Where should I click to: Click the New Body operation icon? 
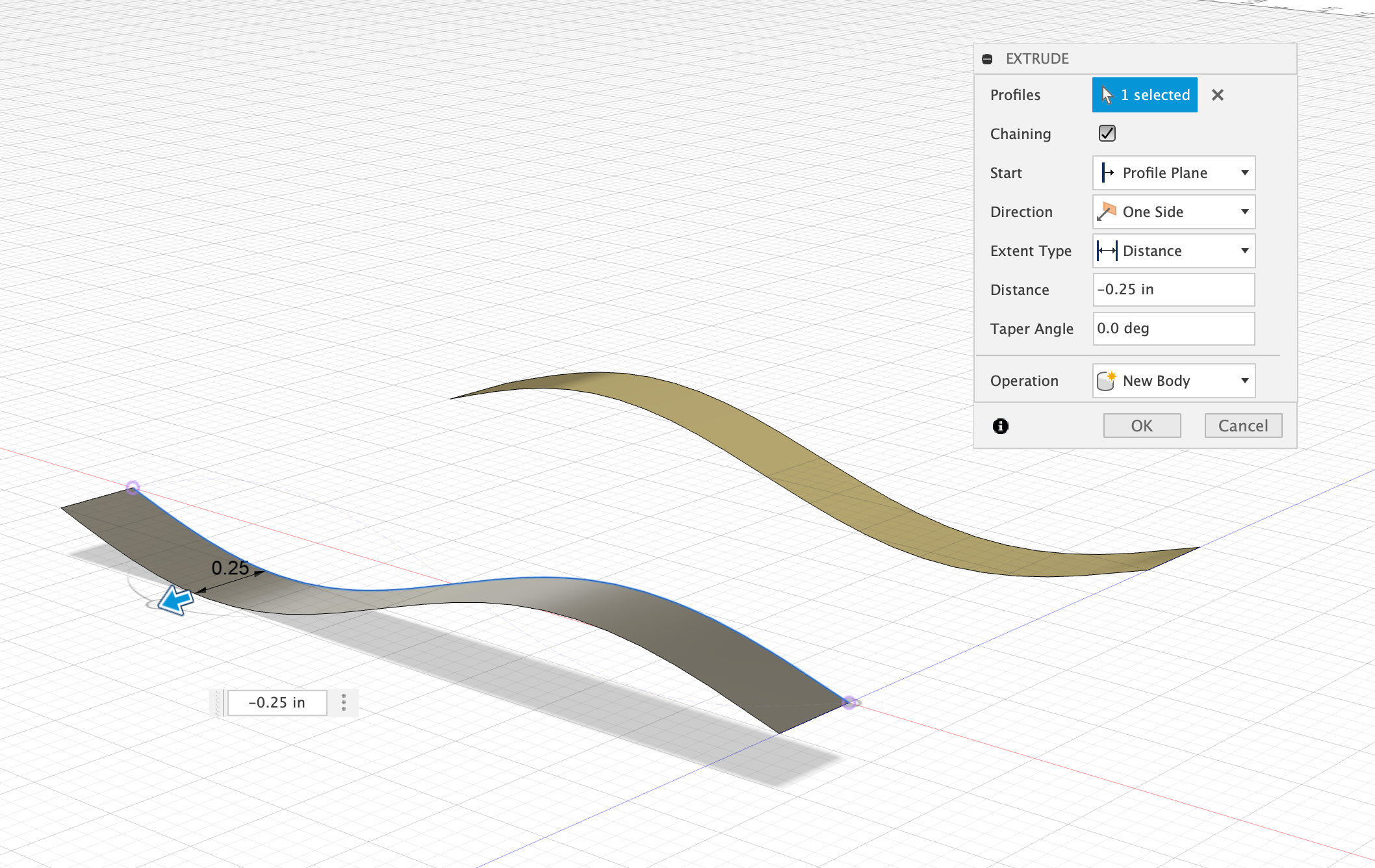click(x=1107, y=381)
